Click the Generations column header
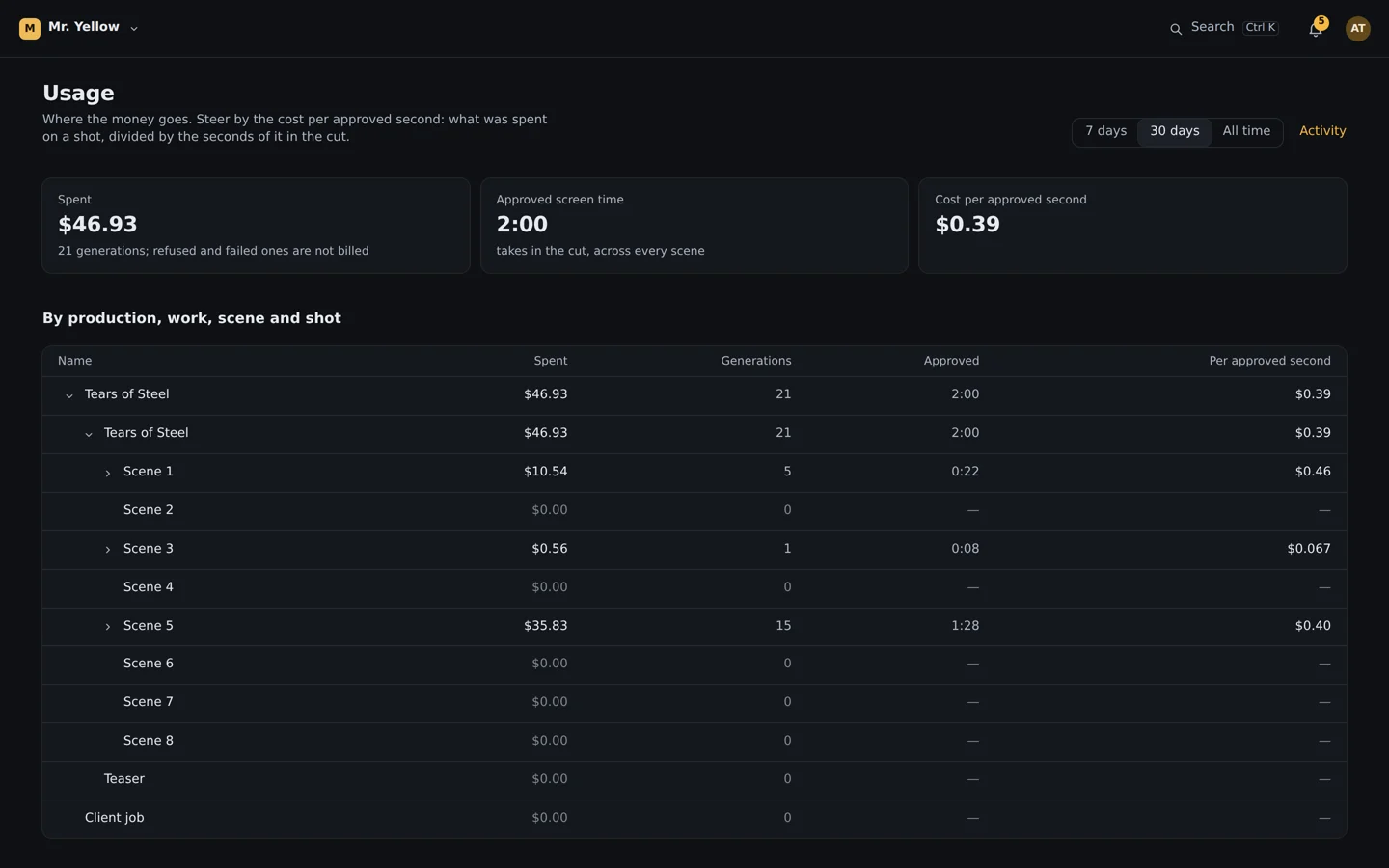 click(756, 361)
